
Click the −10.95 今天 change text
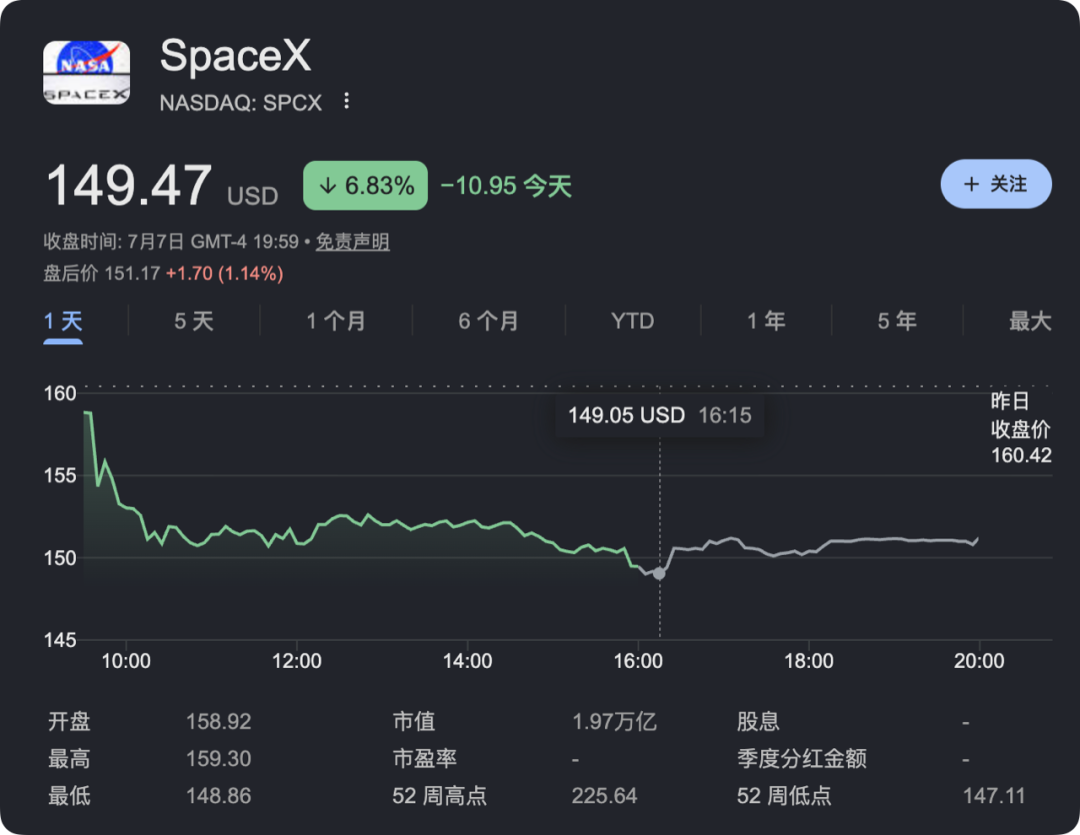(506, 186)
